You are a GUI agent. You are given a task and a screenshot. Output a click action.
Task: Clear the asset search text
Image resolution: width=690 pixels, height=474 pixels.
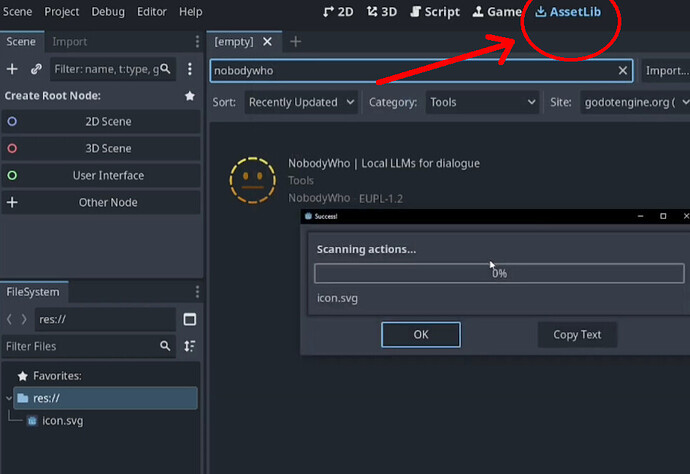pyautogui.click(x=623, y=70)
